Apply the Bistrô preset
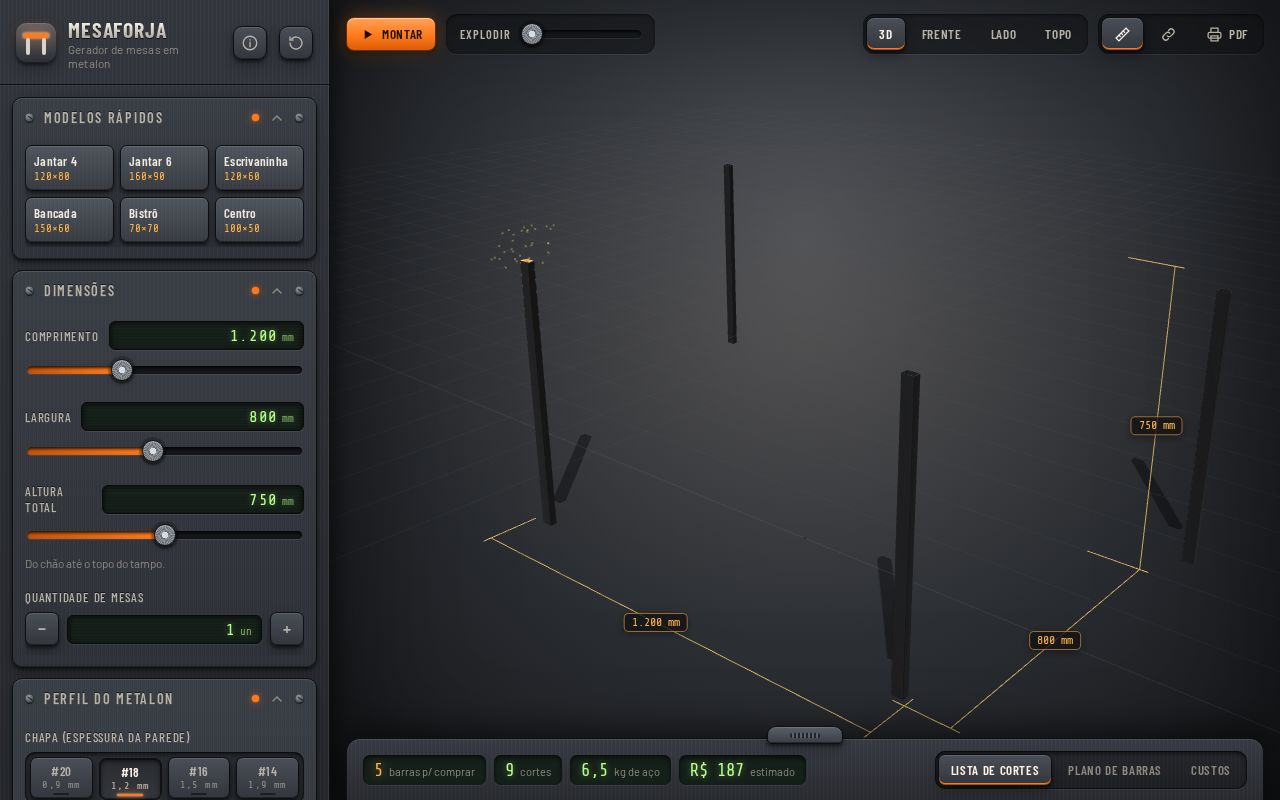1280x800 pixels. [164, 220]
